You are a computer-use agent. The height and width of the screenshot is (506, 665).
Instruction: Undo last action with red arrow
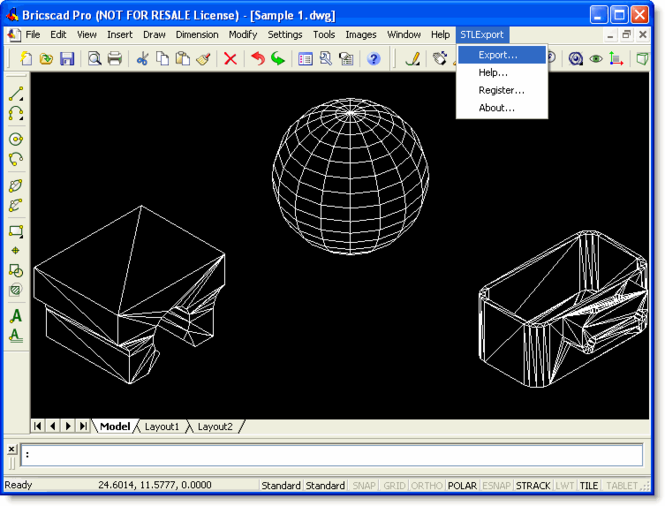coord(257,59)
